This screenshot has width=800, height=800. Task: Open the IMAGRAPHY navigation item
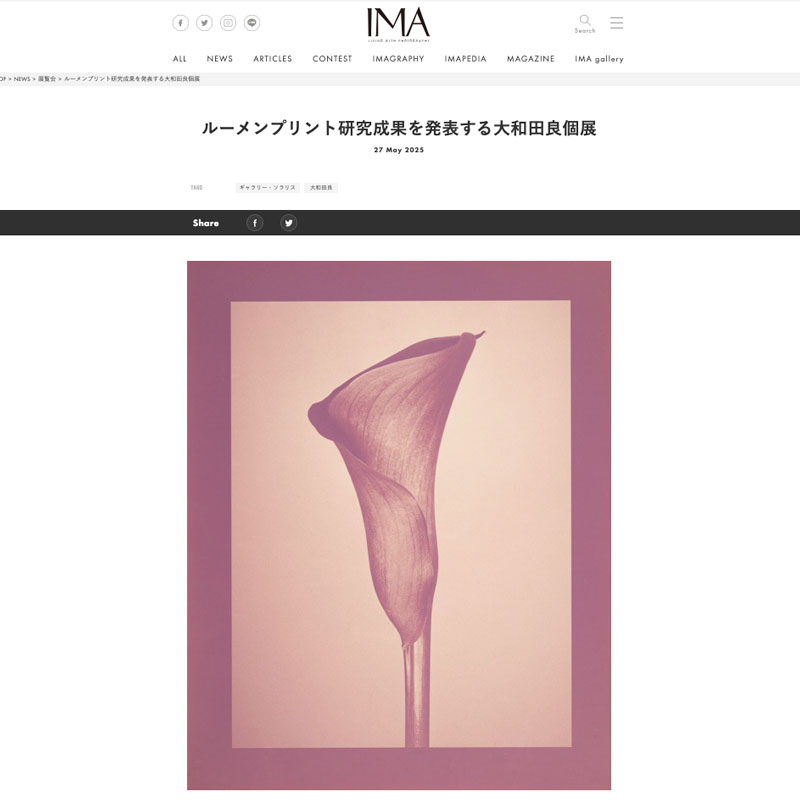tap(398, 59)
